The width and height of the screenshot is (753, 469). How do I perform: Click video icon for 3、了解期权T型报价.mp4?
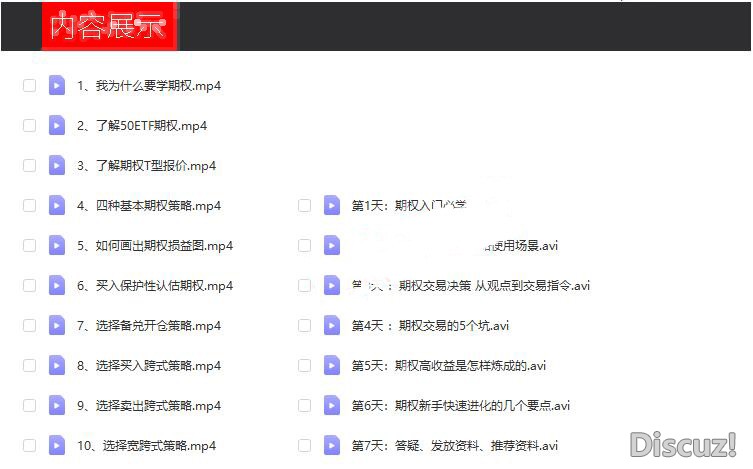57,166
